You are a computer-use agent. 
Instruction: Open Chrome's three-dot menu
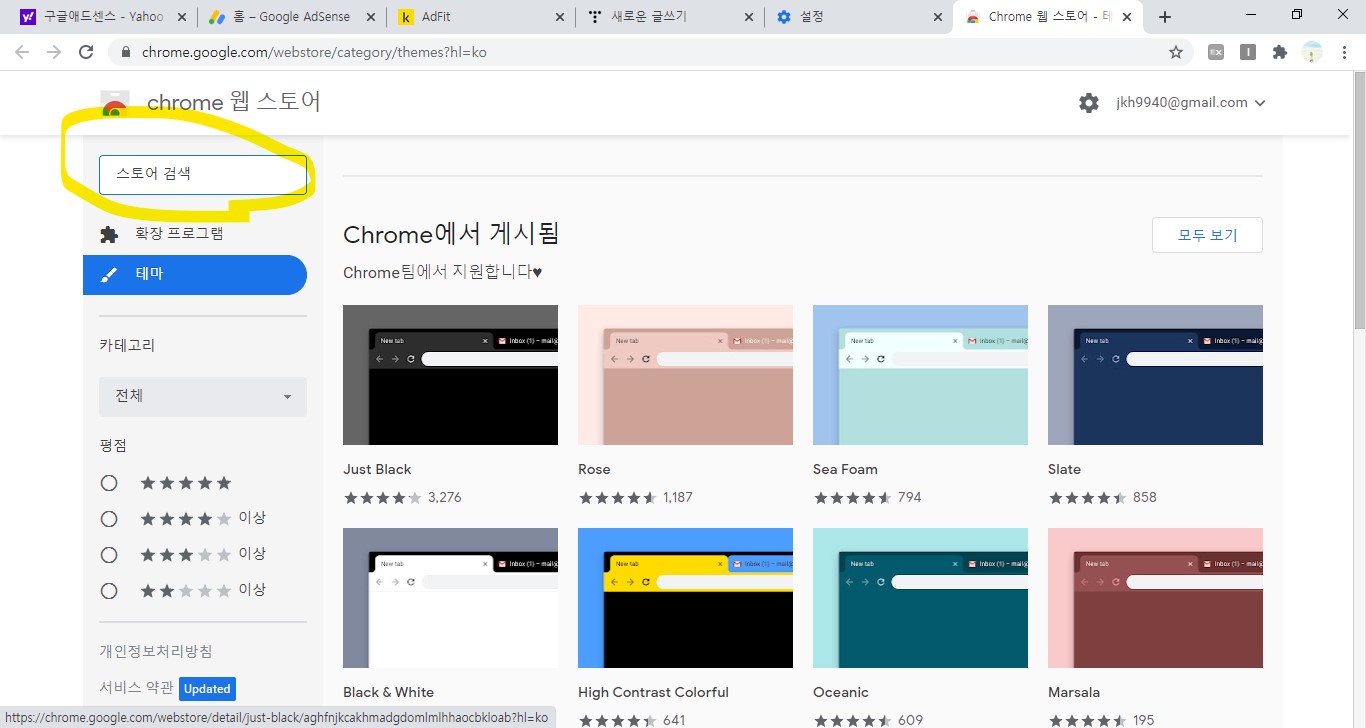point(1345,52)
